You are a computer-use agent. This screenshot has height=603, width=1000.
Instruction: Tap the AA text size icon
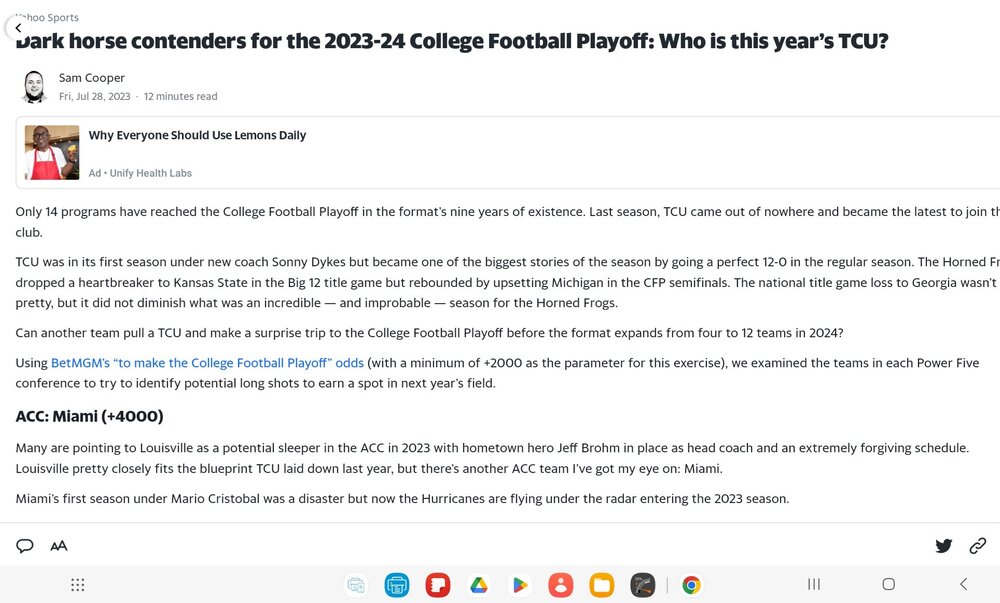click(59, 546)
